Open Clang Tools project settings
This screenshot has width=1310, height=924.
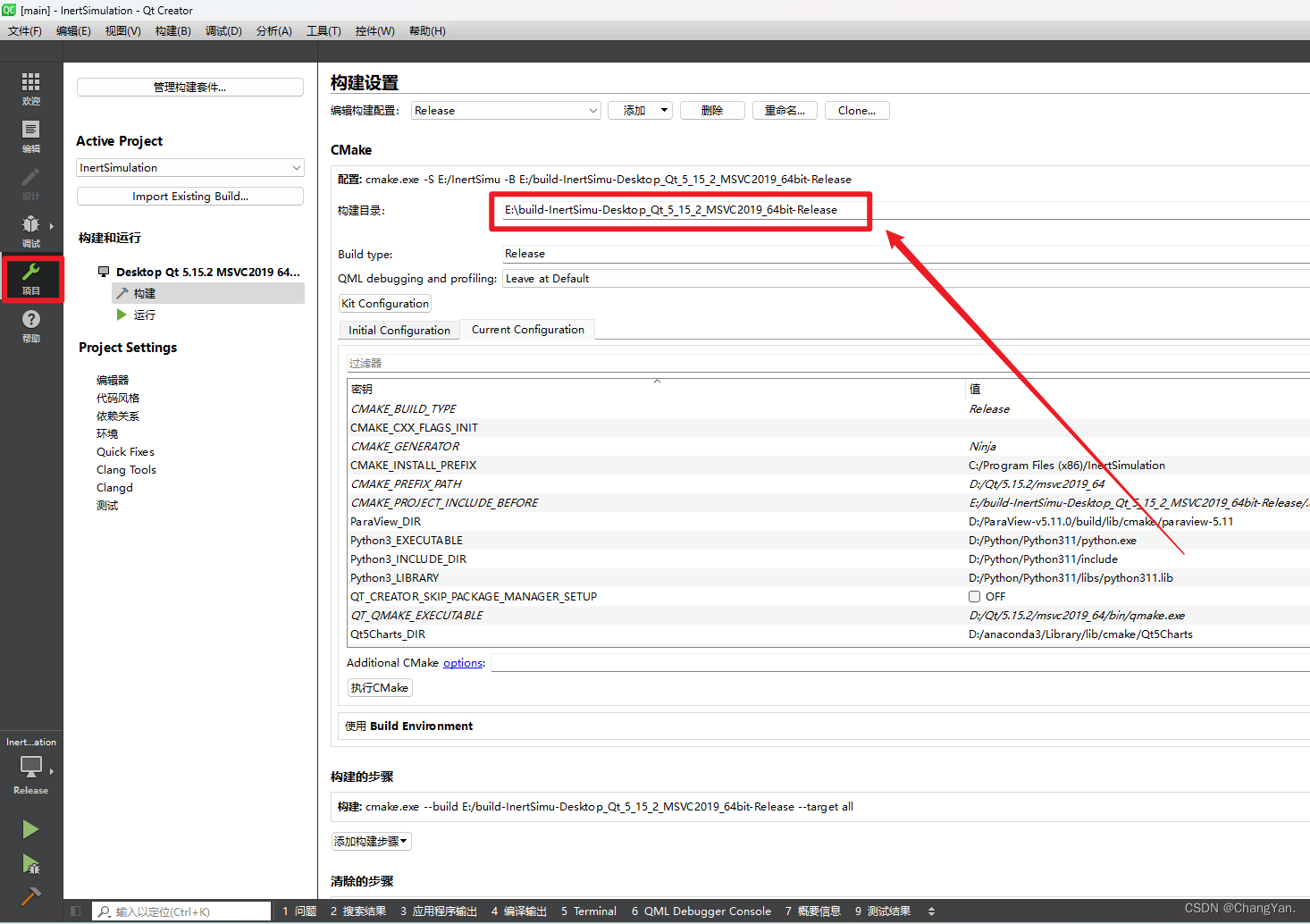[x=126, y=469]
